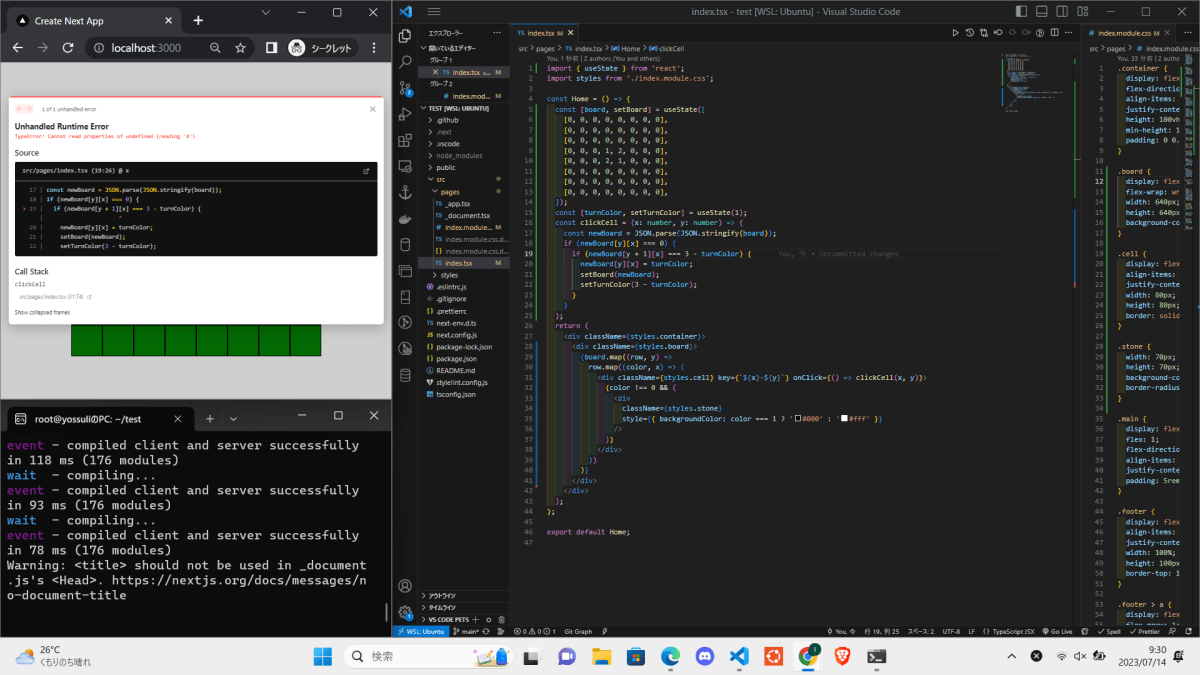Open Discord from the taskbar
Image resolution: width=1200 pixels, height=675 pixels.
(704, 656)
